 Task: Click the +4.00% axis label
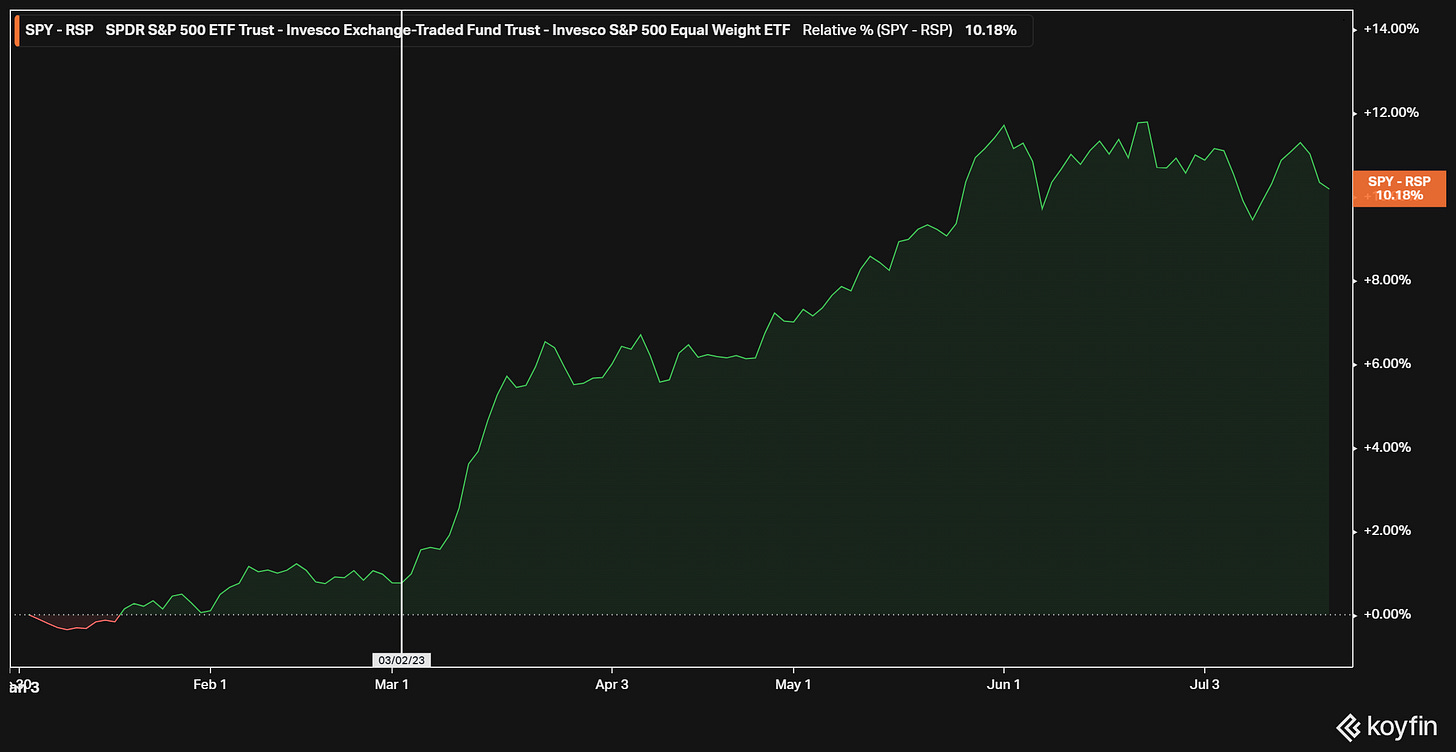pyautogui.click(x=1388, y=447)
